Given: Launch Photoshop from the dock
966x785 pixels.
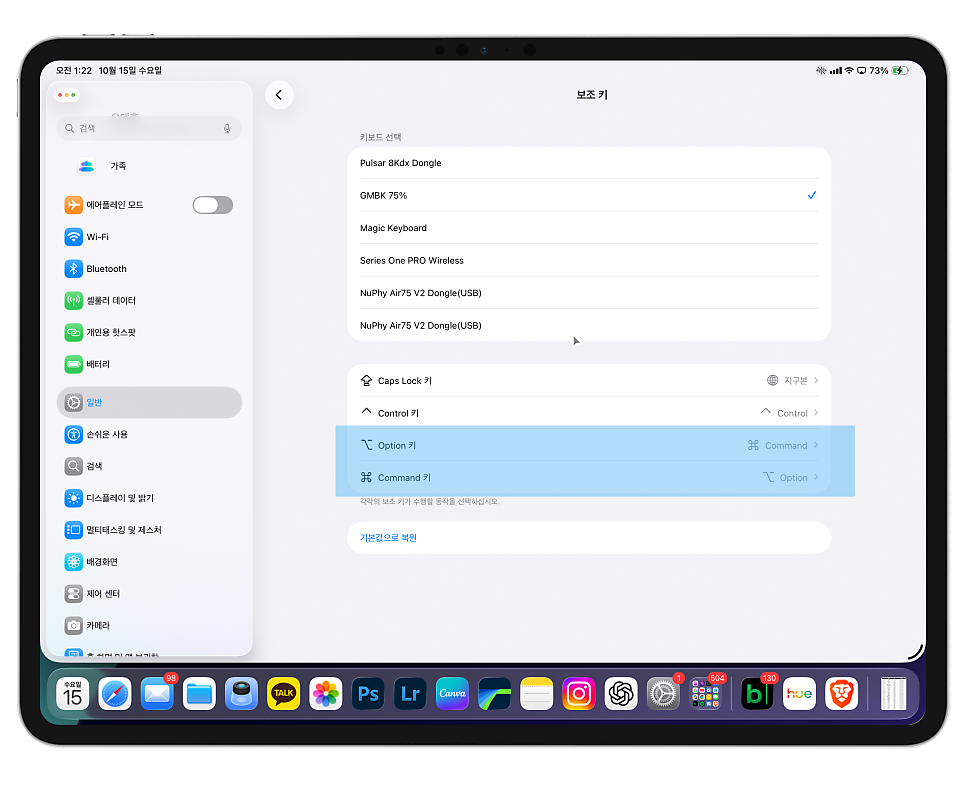Looking at the screenshot, I should point(368,694).
